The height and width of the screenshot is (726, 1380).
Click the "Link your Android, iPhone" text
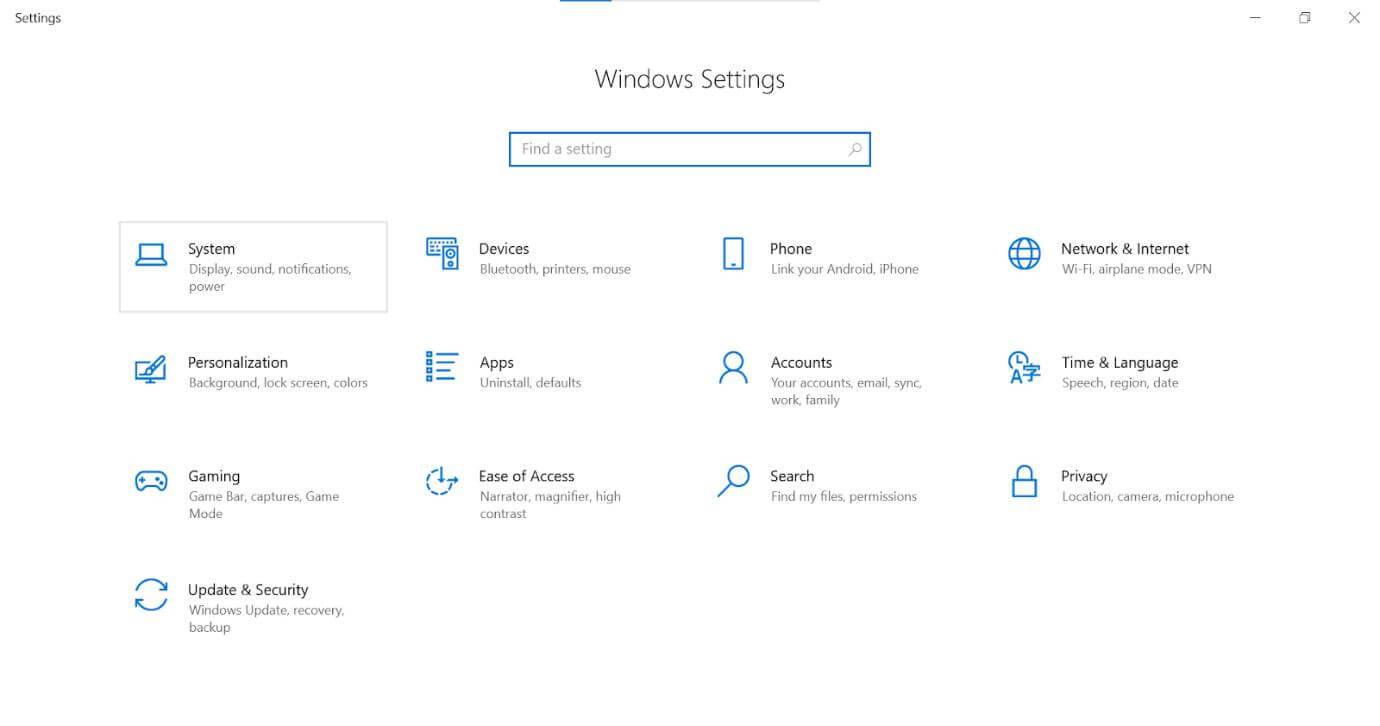tap(844, 269)
